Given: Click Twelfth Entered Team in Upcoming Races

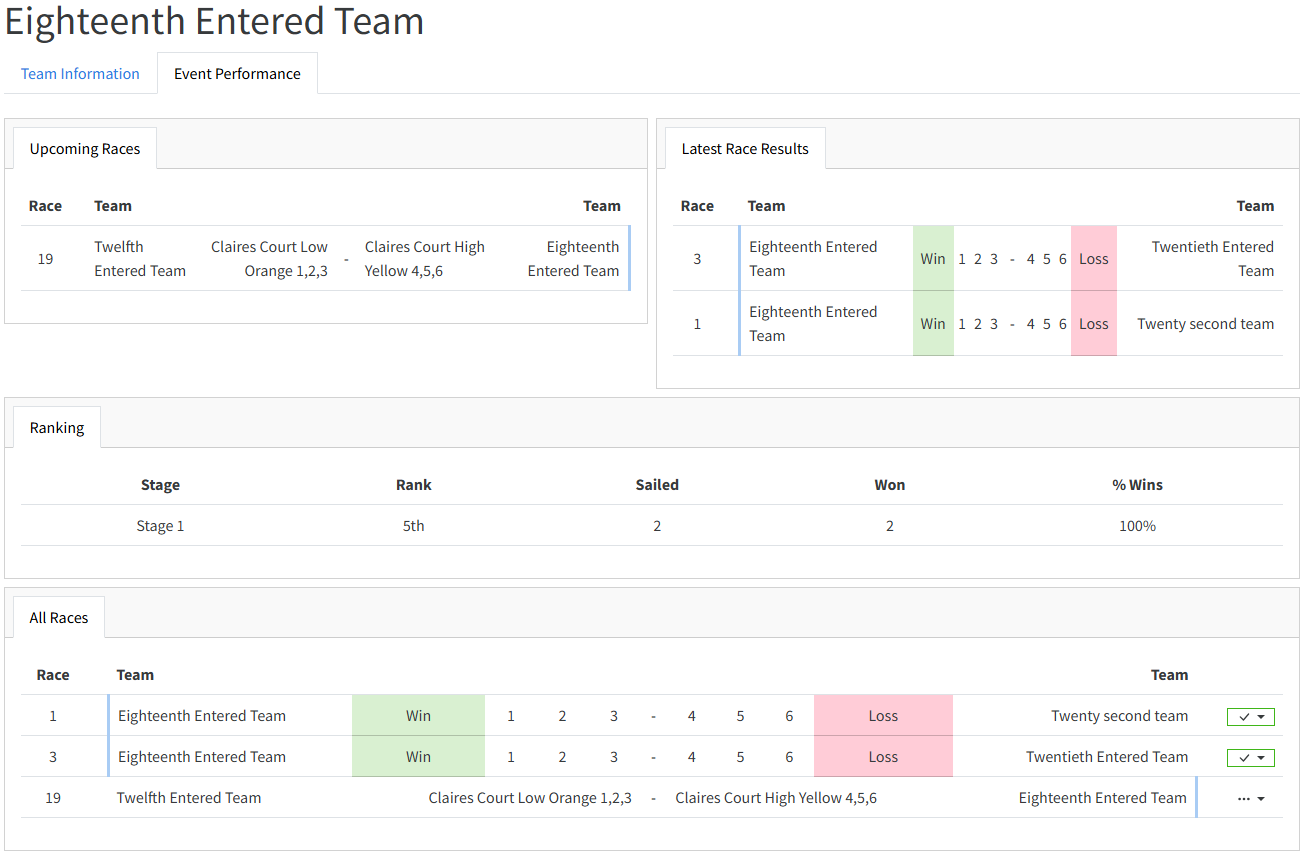Looking at the screenshot, I should 140,259.
